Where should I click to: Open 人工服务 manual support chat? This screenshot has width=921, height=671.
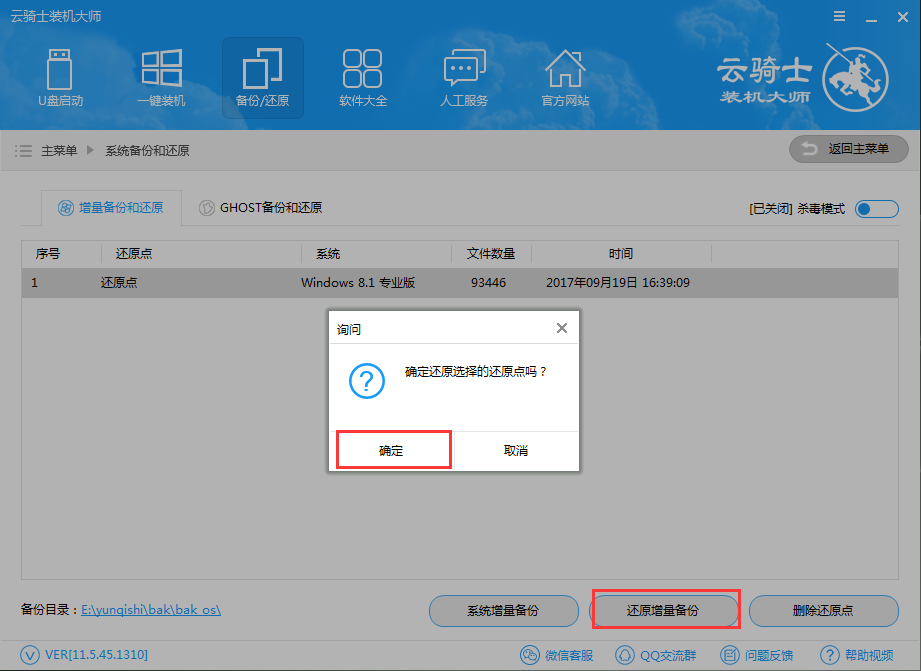(x=464, y=78)
